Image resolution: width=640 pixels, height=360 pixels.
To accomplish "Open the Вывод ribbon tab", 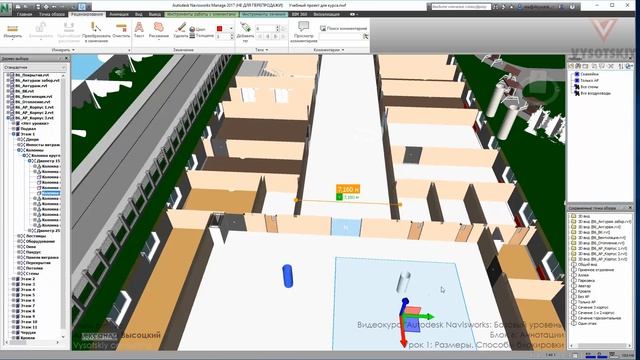I will (155, 14).
